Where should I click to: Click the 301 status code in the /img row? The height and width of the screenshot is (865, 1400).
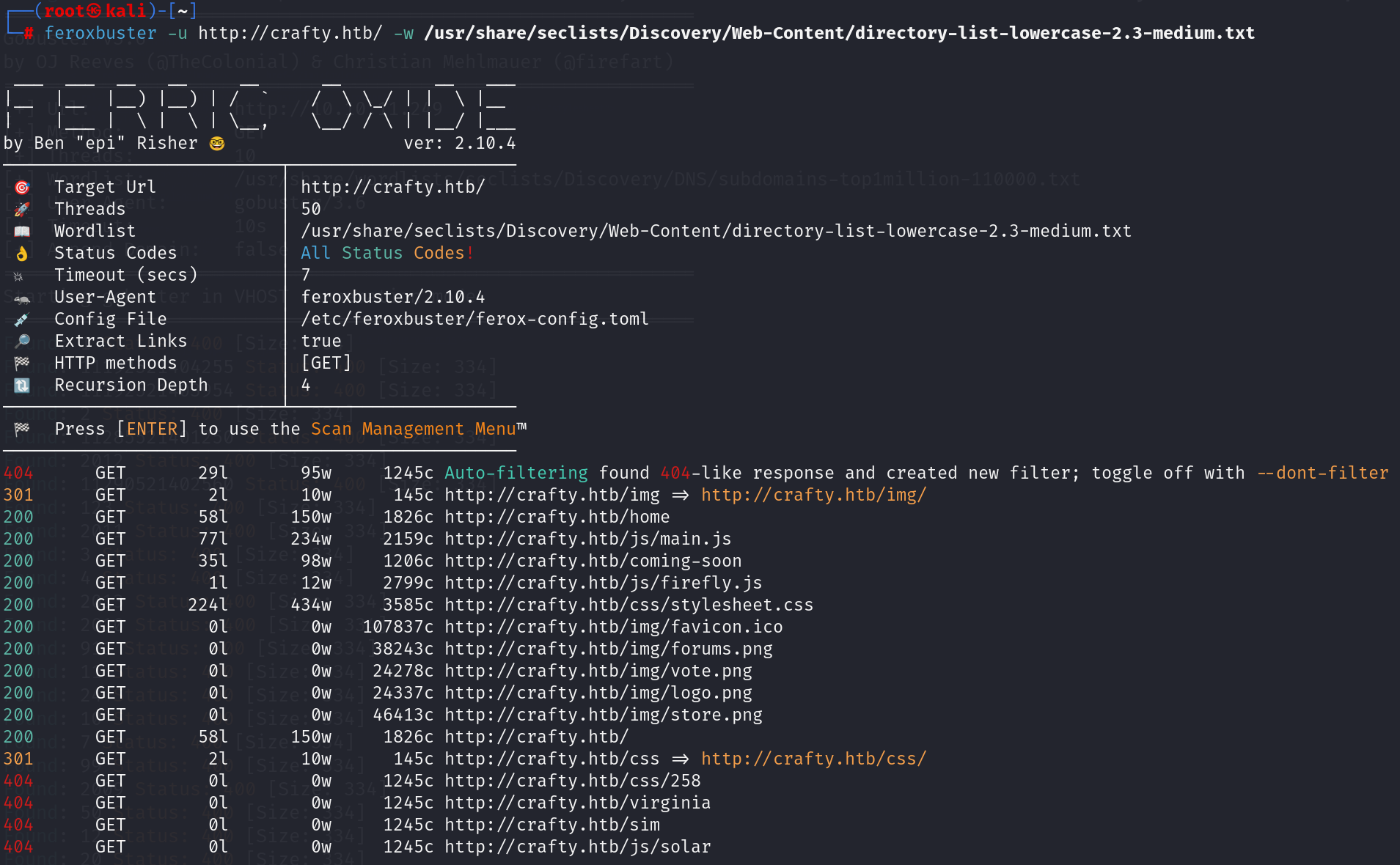click(x=18, y=495)
